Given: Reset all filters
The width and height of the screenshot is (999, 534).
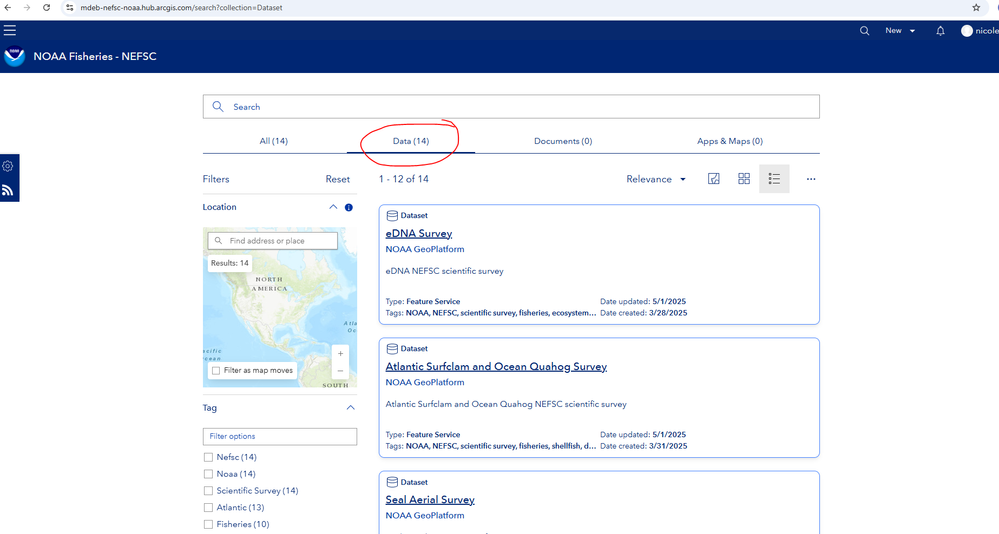Looking at the screenshot, I should 338,179.
